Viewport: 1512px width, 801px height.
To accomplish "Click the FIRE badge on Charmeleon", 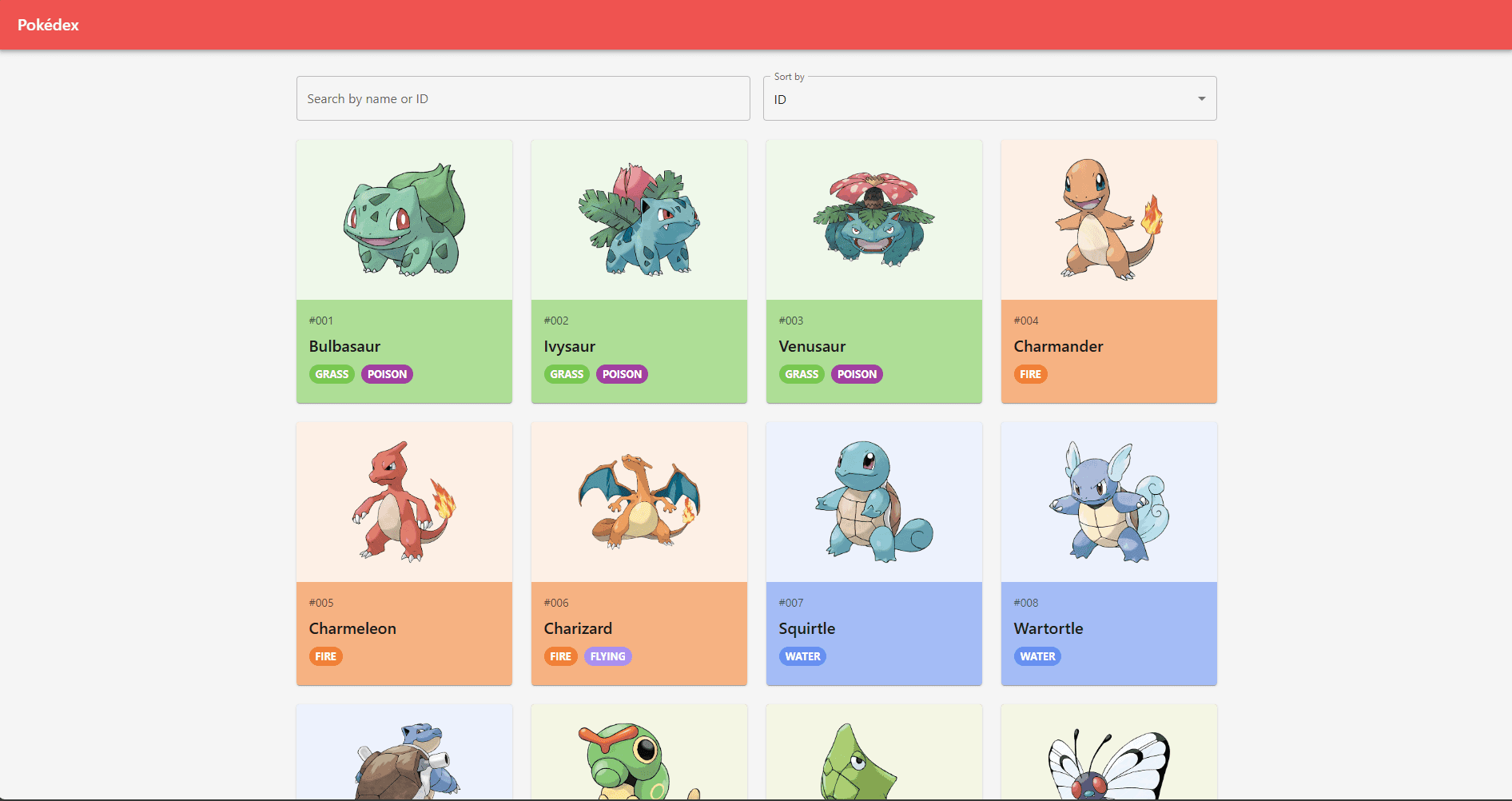I will pos(326,656).
